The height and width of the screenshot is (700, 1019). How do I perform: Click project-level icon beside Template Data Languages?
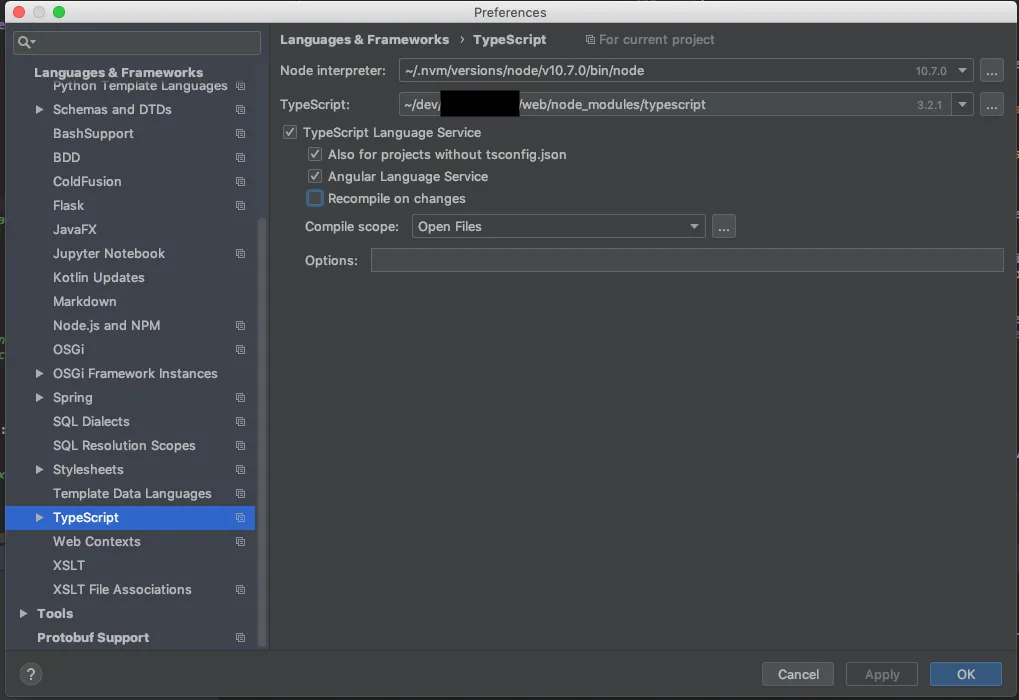pyautogui.click(x=240, y=494)
